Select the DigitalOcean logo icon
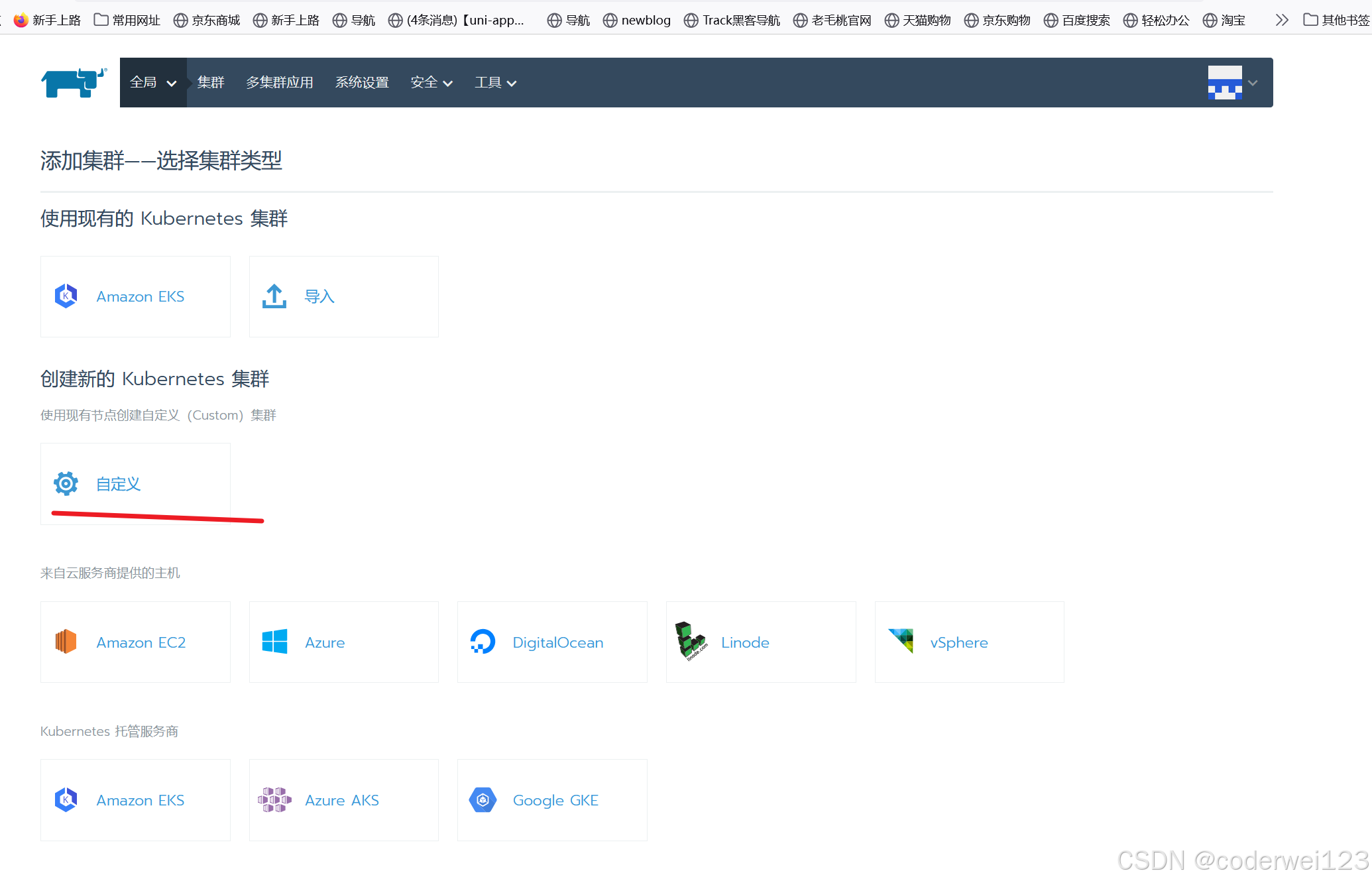This screenshot has height=883, width=1372. click(483, 642)
